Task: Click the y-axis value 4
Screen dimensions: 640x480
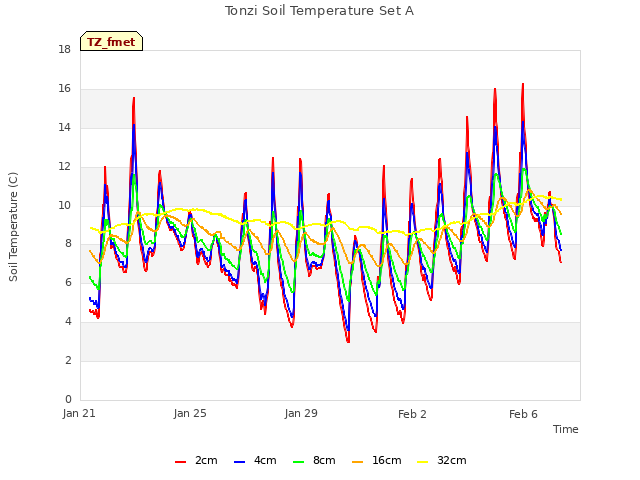Action: pos(68,322)
